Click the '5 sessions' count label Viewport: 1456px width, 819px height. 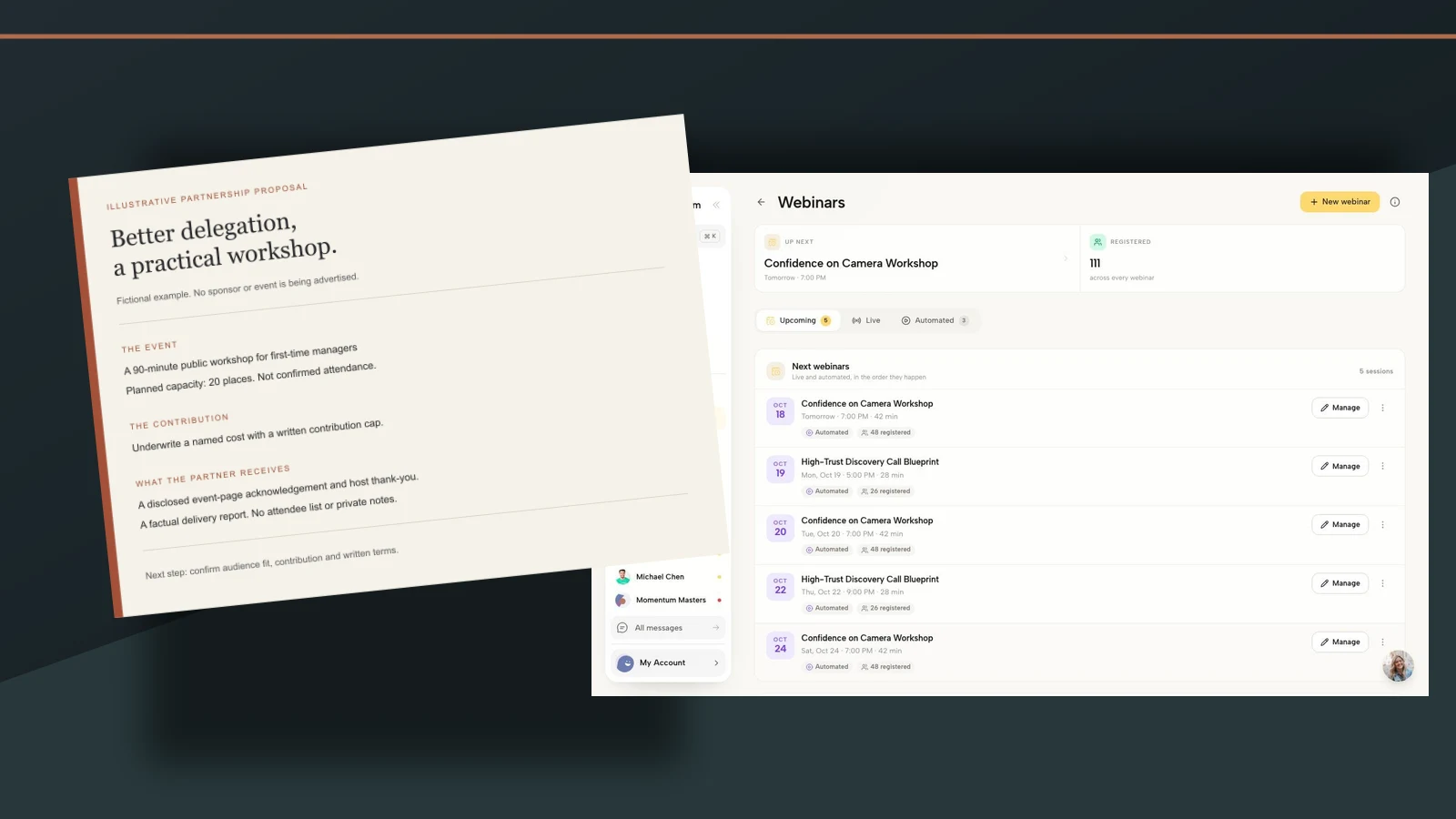(x=1376, y=371)
